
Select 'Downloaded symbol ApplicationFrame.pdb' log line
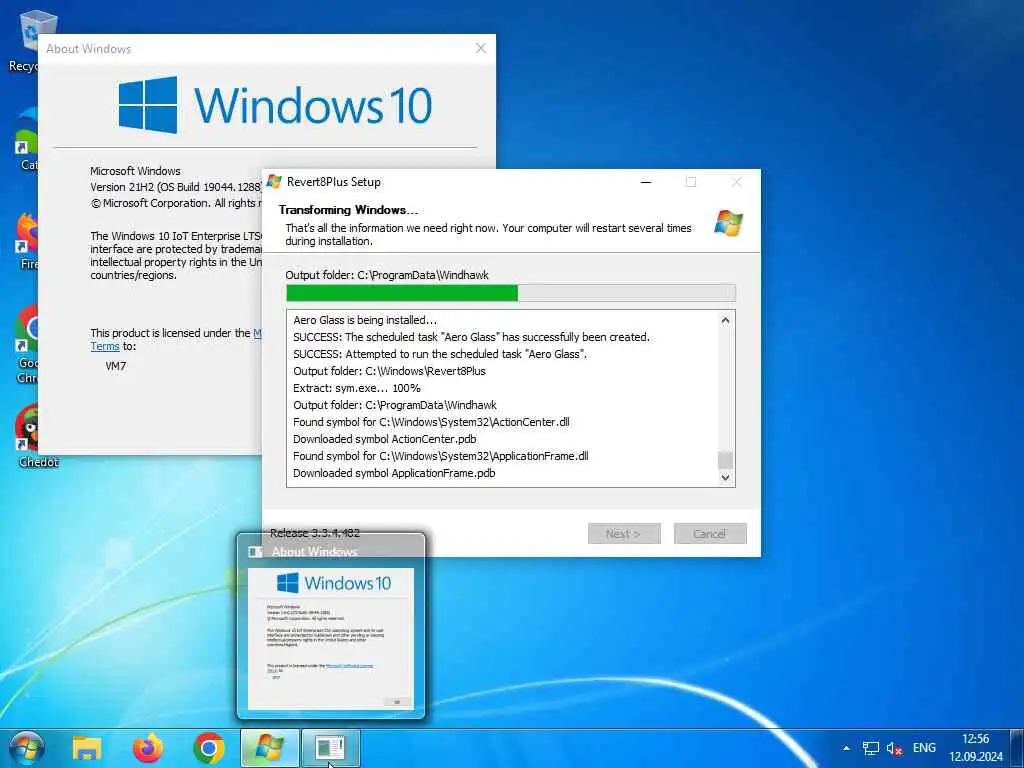coord(394,473)
